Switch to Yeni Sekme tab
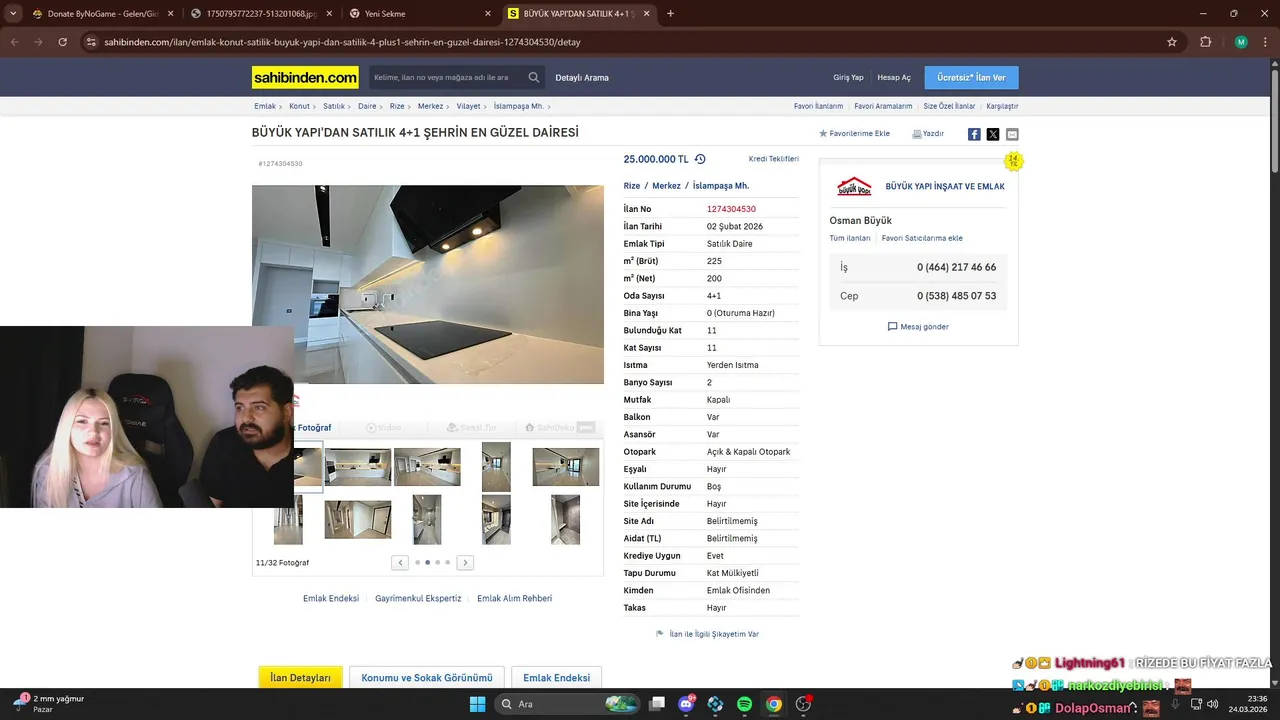 click(420, 14)
